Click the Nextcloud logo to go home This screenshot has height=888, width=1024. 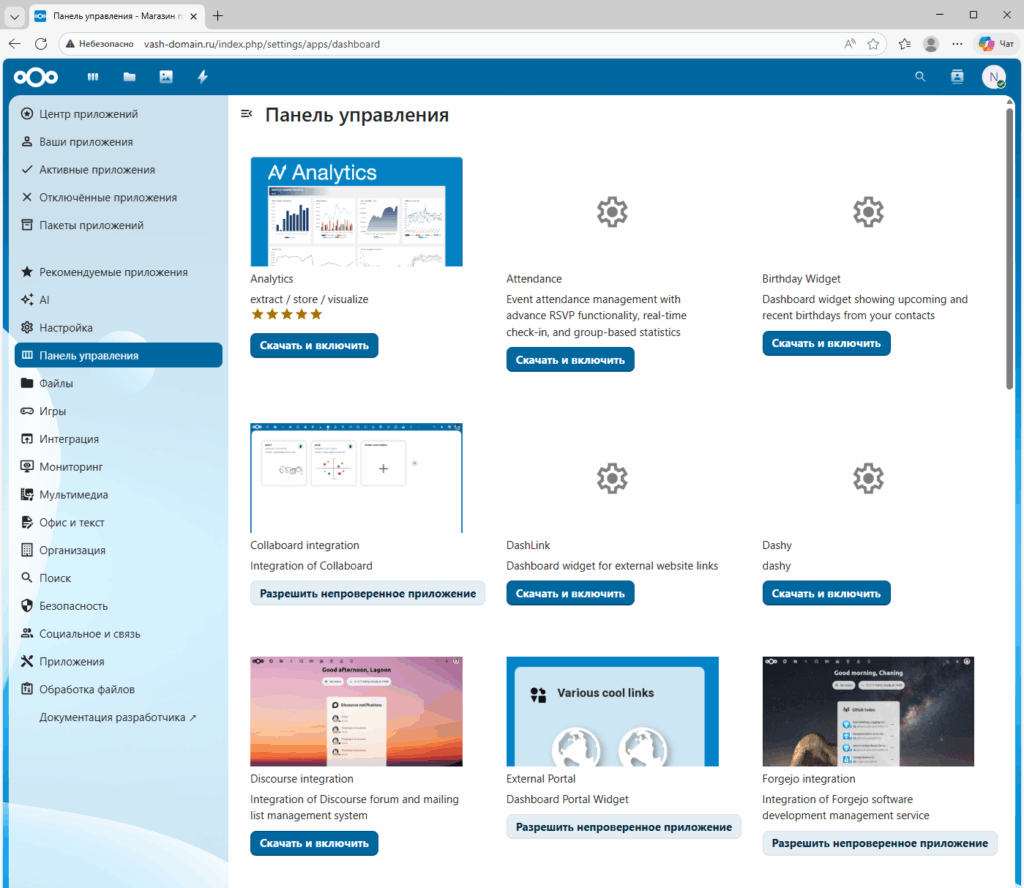pyautogui.click(x=35, y=76)
